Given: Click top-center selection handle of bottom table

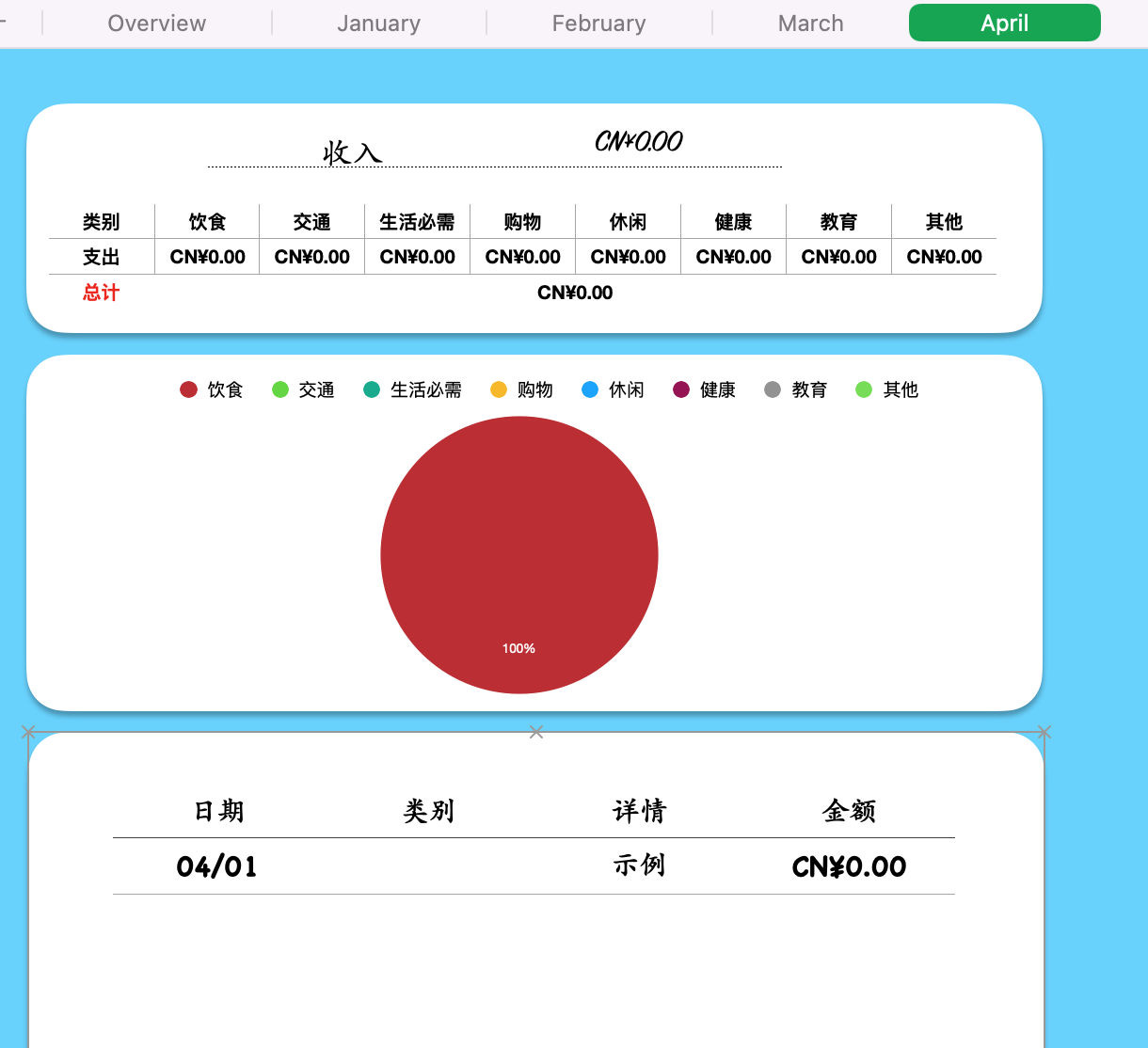Looking at the screenshot, I should [x=536, y=732].
